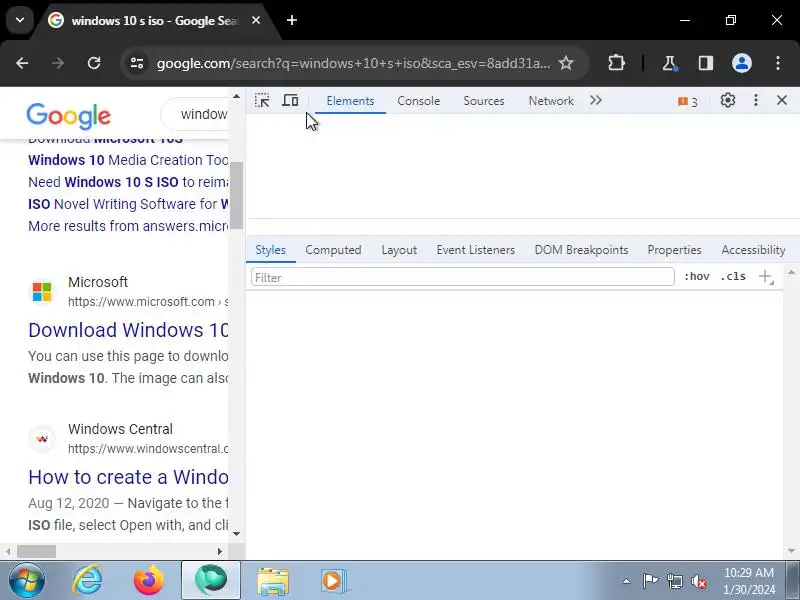The width and height of the screenshot is (800, 600).
Task: Open the Layout subtab
Action: [399, 250]
